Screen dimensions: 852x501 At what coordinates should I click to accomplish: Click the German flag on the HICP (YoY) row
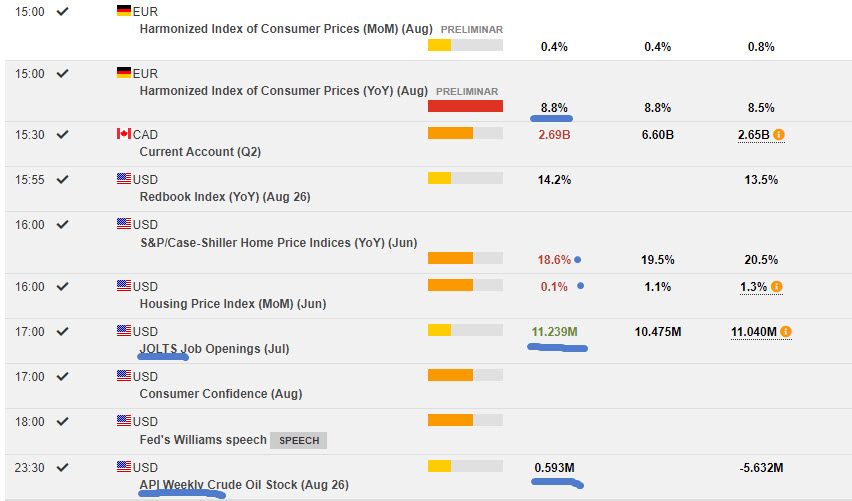124,73
